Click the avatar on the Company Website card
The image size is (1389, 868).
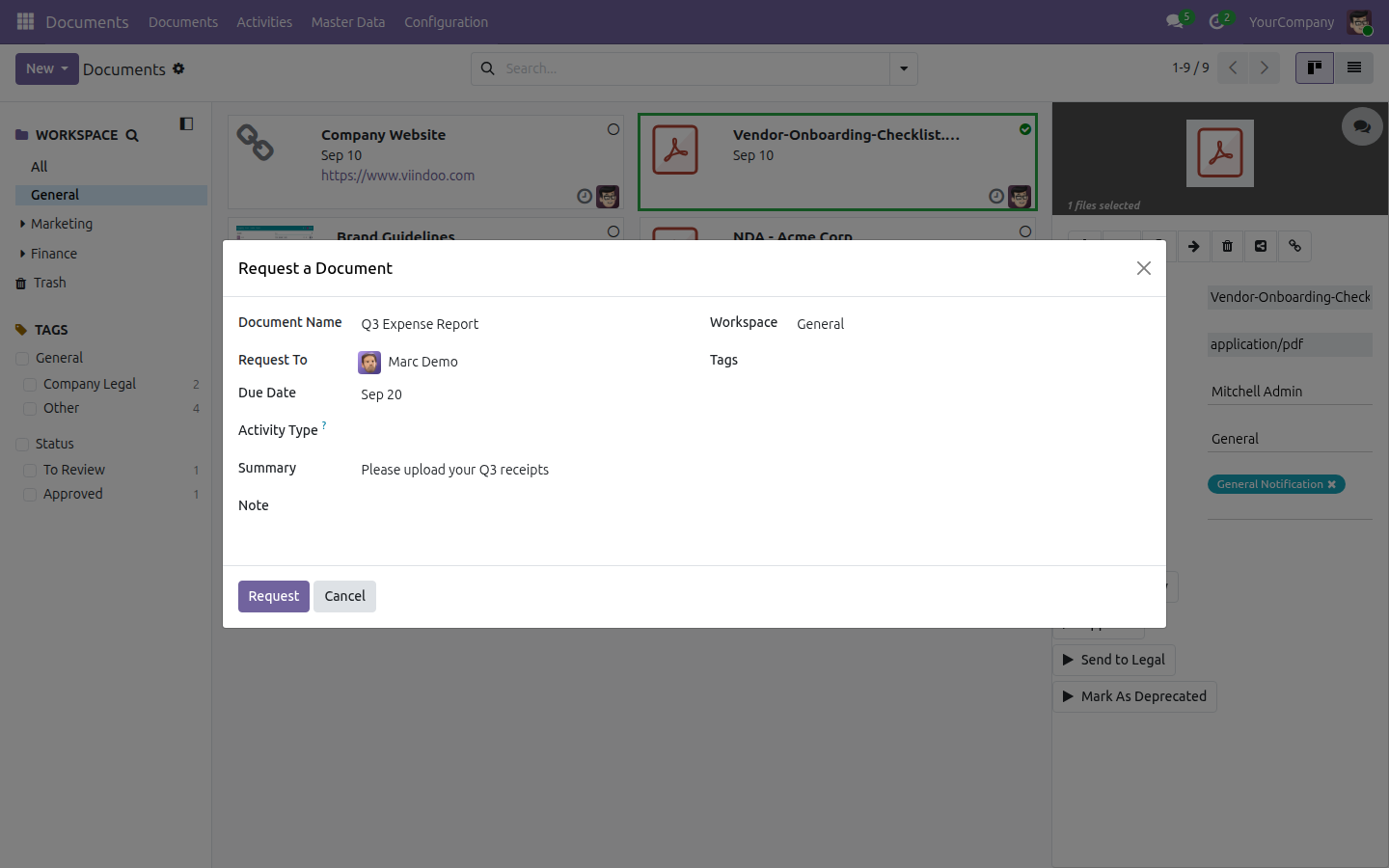click(x=608, y=197)
